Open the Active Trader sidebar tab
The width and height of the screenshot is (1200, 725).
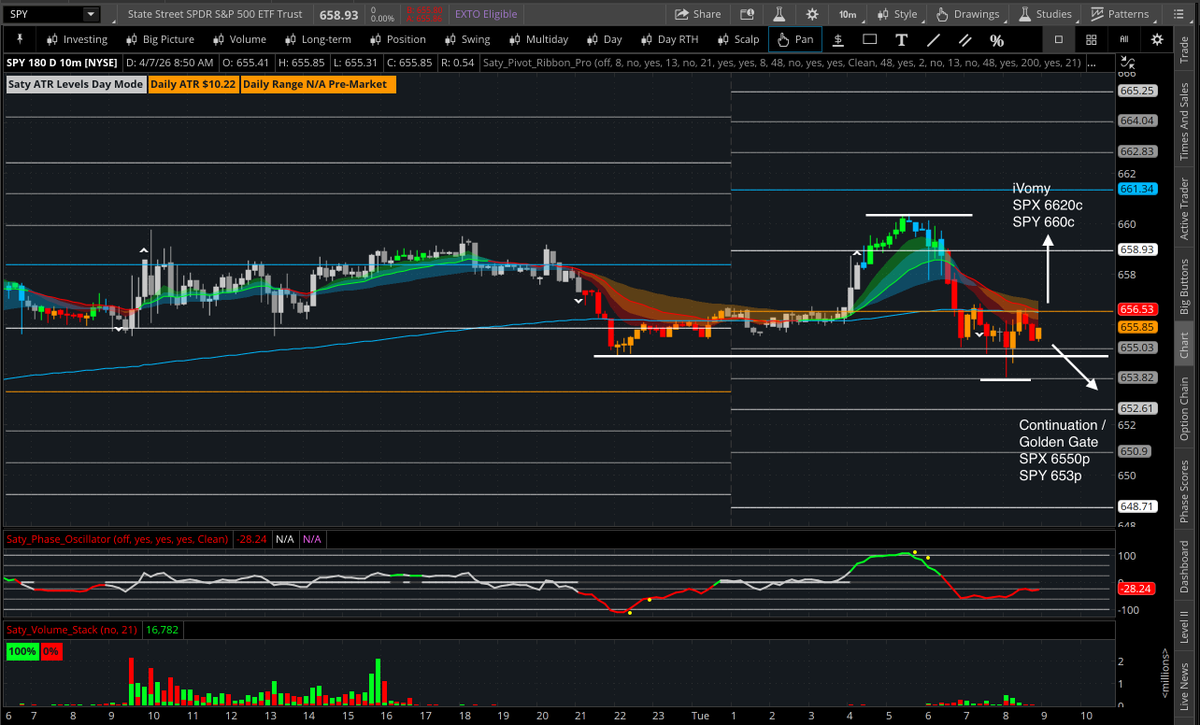pos(1185,208)
